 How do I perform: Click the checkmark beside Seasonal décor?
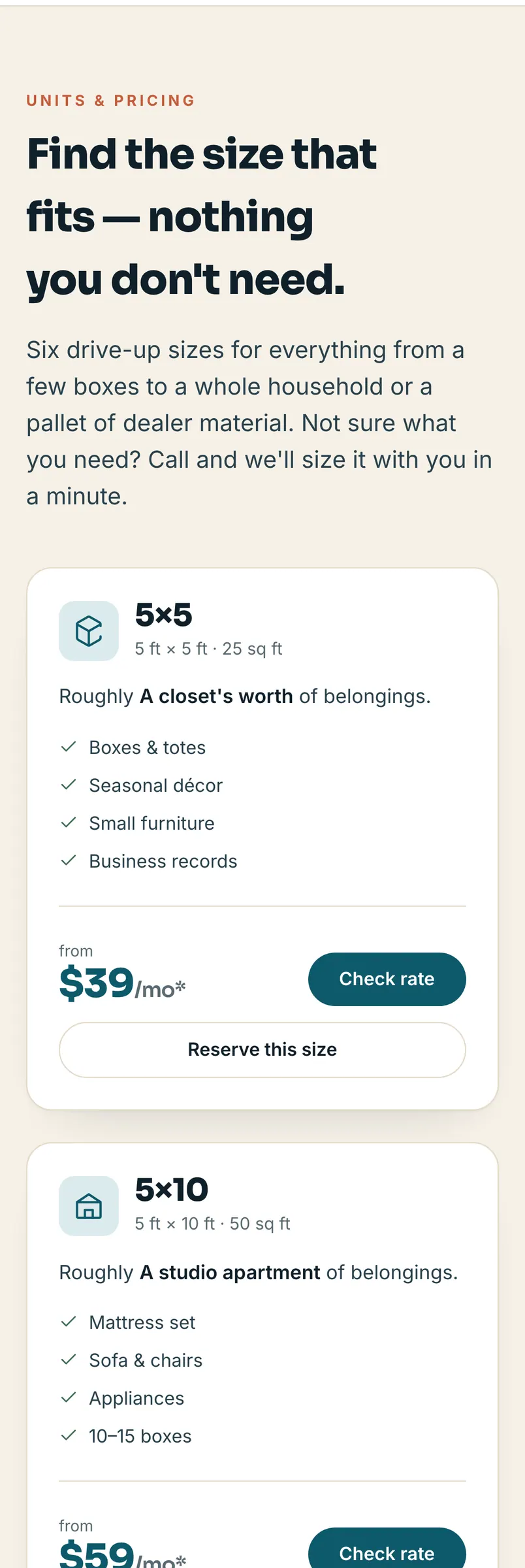[69, 785]
